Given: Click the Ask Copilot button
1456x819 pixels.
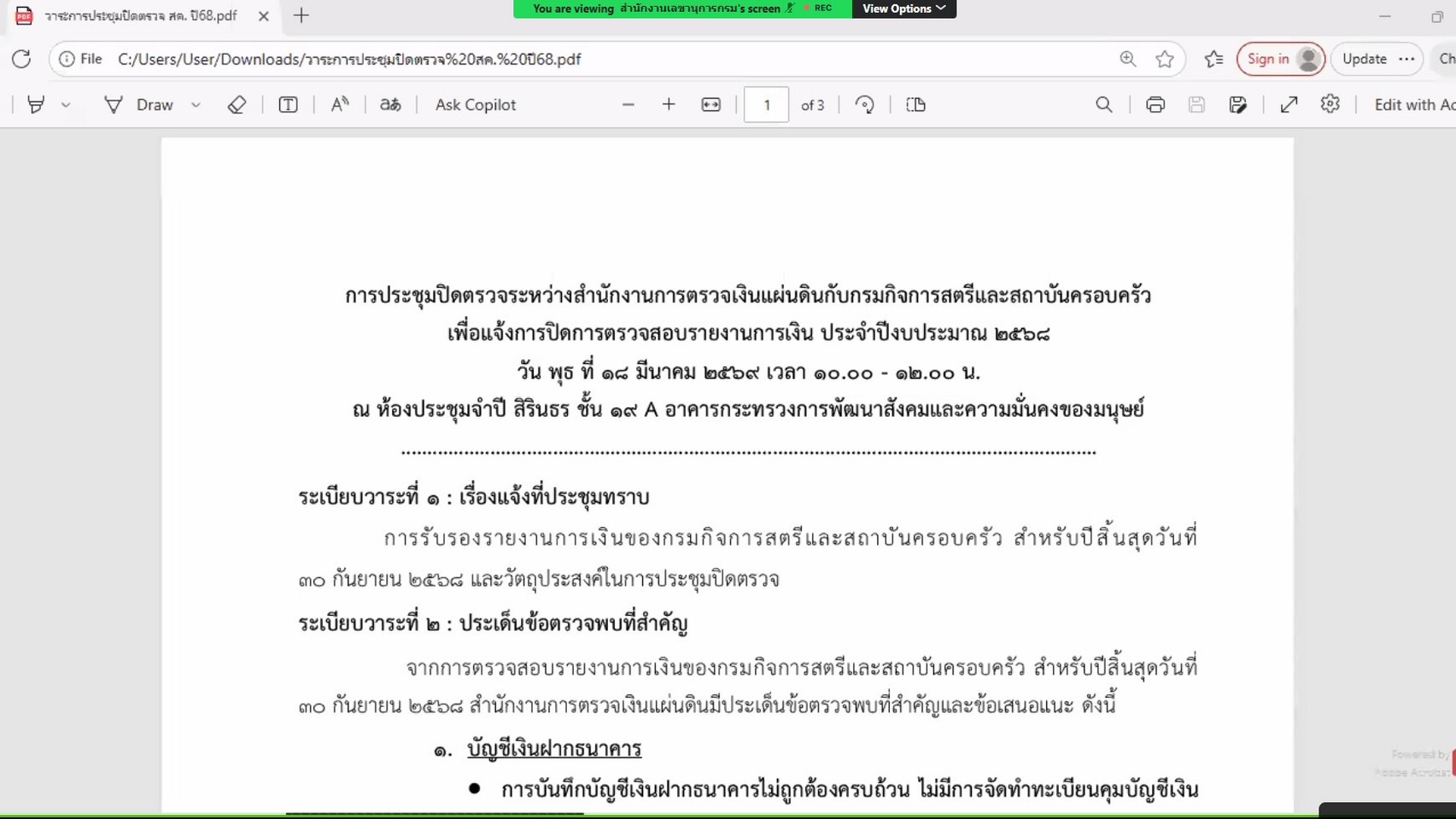Looking at the screenshot, I should coord(475,105).
